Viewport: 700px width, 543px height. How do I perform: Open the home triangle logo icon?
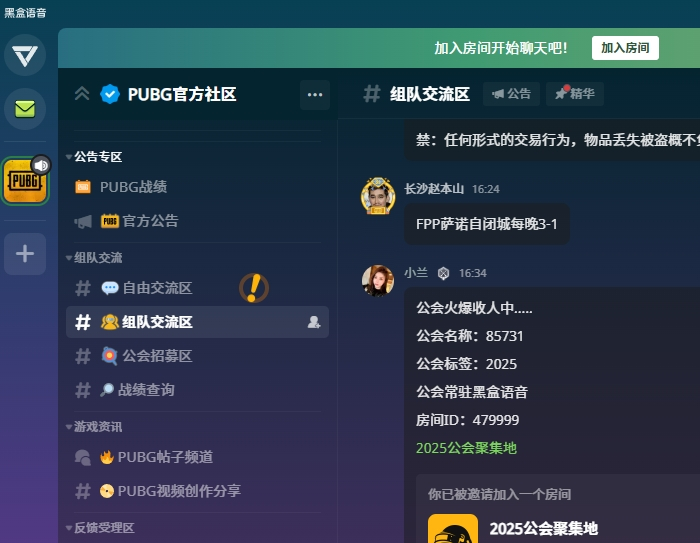[25, 55]
